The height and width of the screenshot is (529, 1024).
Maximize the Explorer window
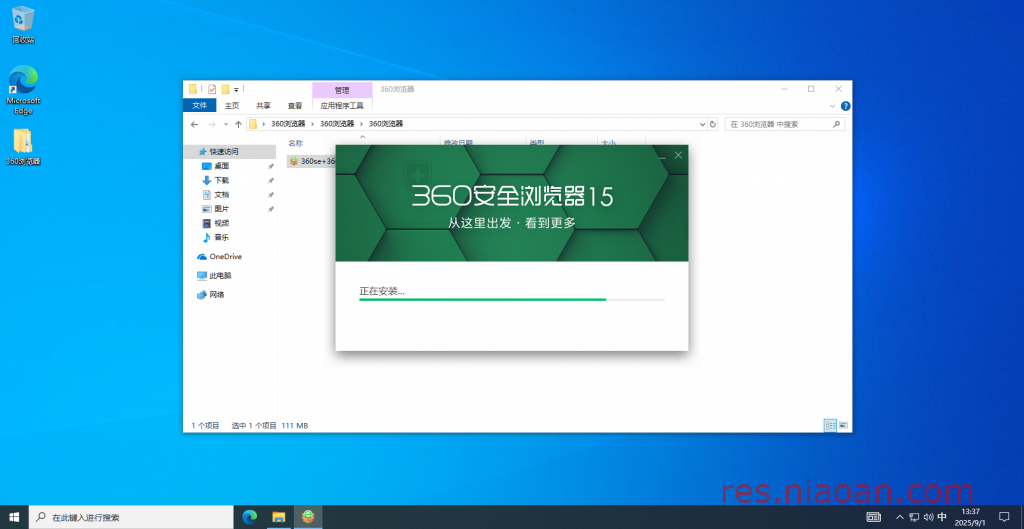click(811, 89)
